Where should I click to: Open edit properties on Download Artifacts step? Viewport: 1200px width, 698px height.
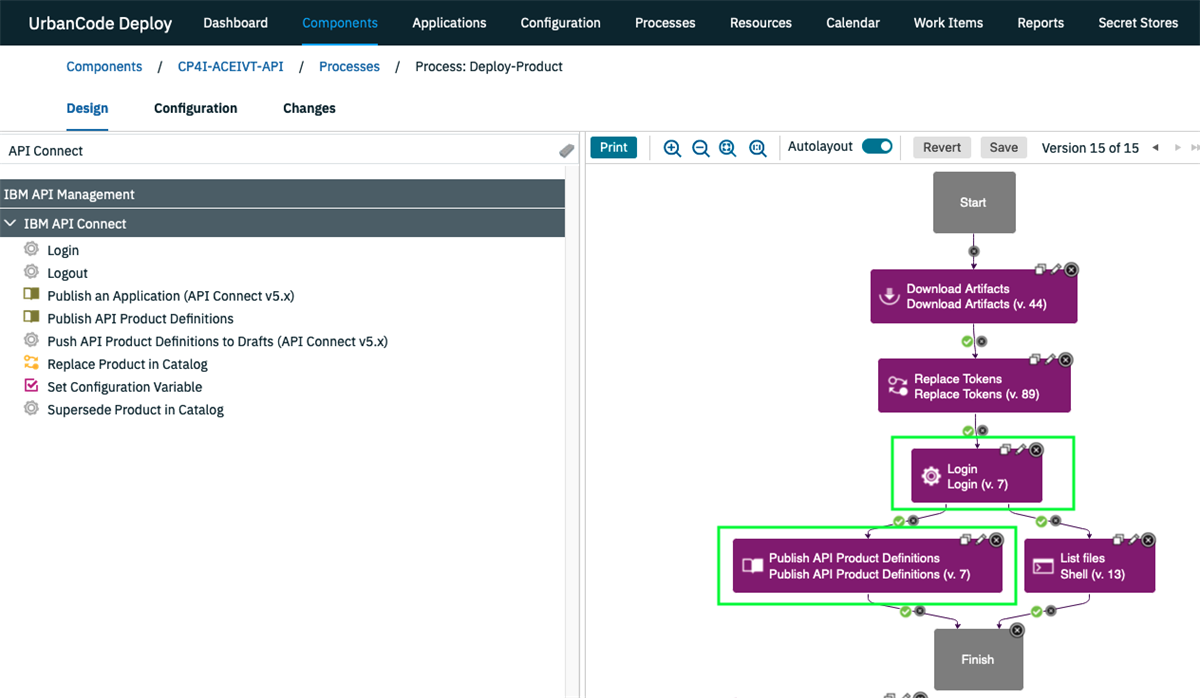pyautogui.click(x=1055, y=268)
